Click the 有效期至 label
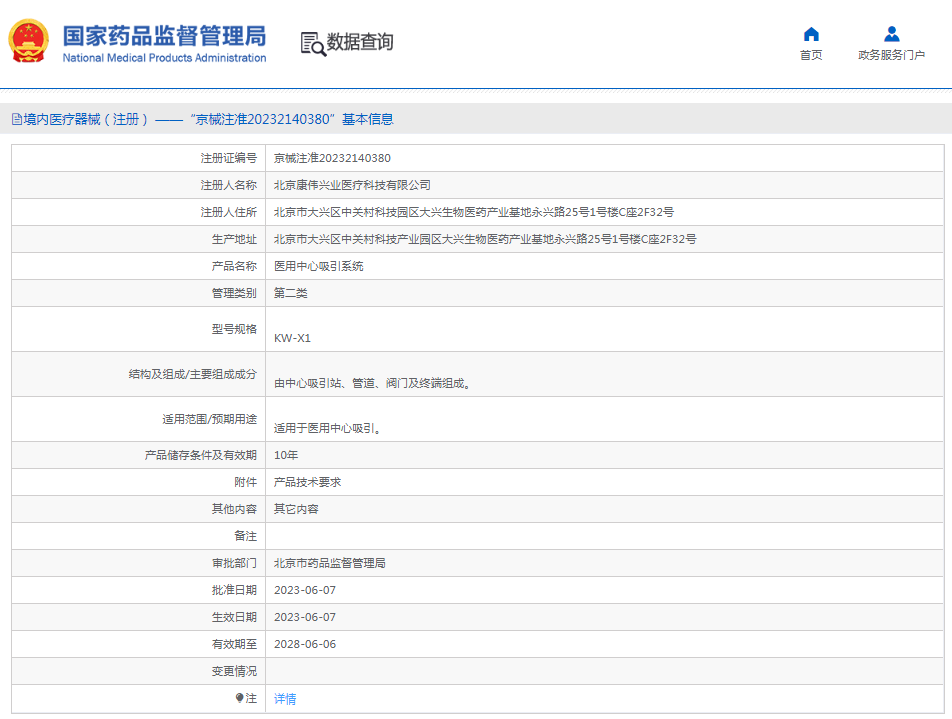 234,644
